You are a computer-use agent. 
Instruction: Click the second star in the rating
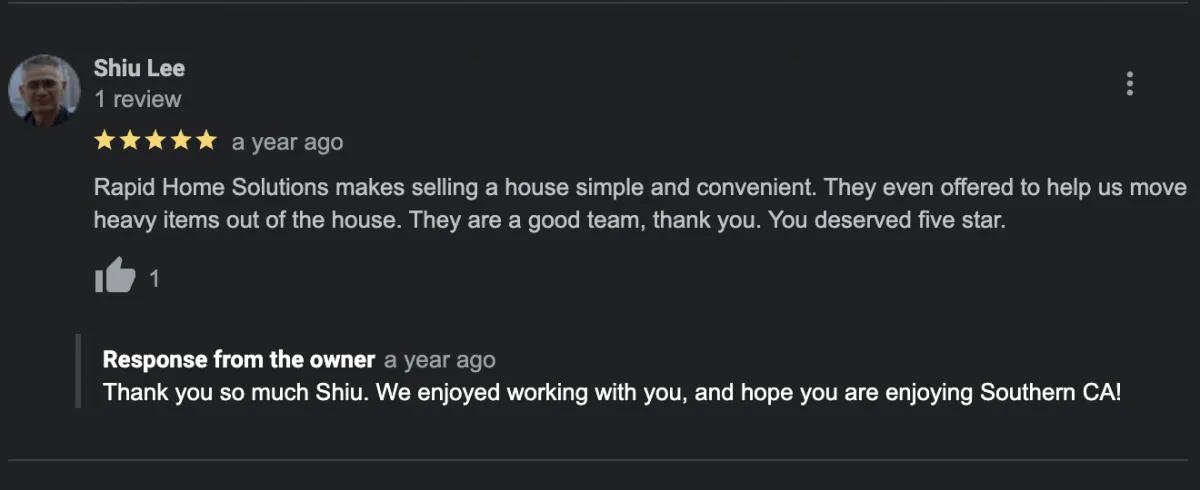(x=129, y=141)
